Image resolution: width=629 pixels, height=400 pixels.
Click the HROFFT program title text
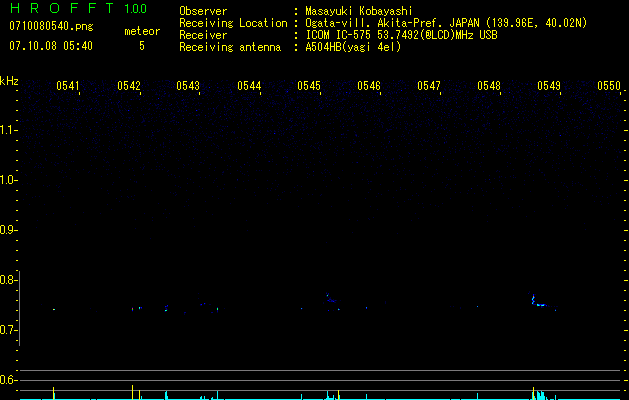click(62, 8)
